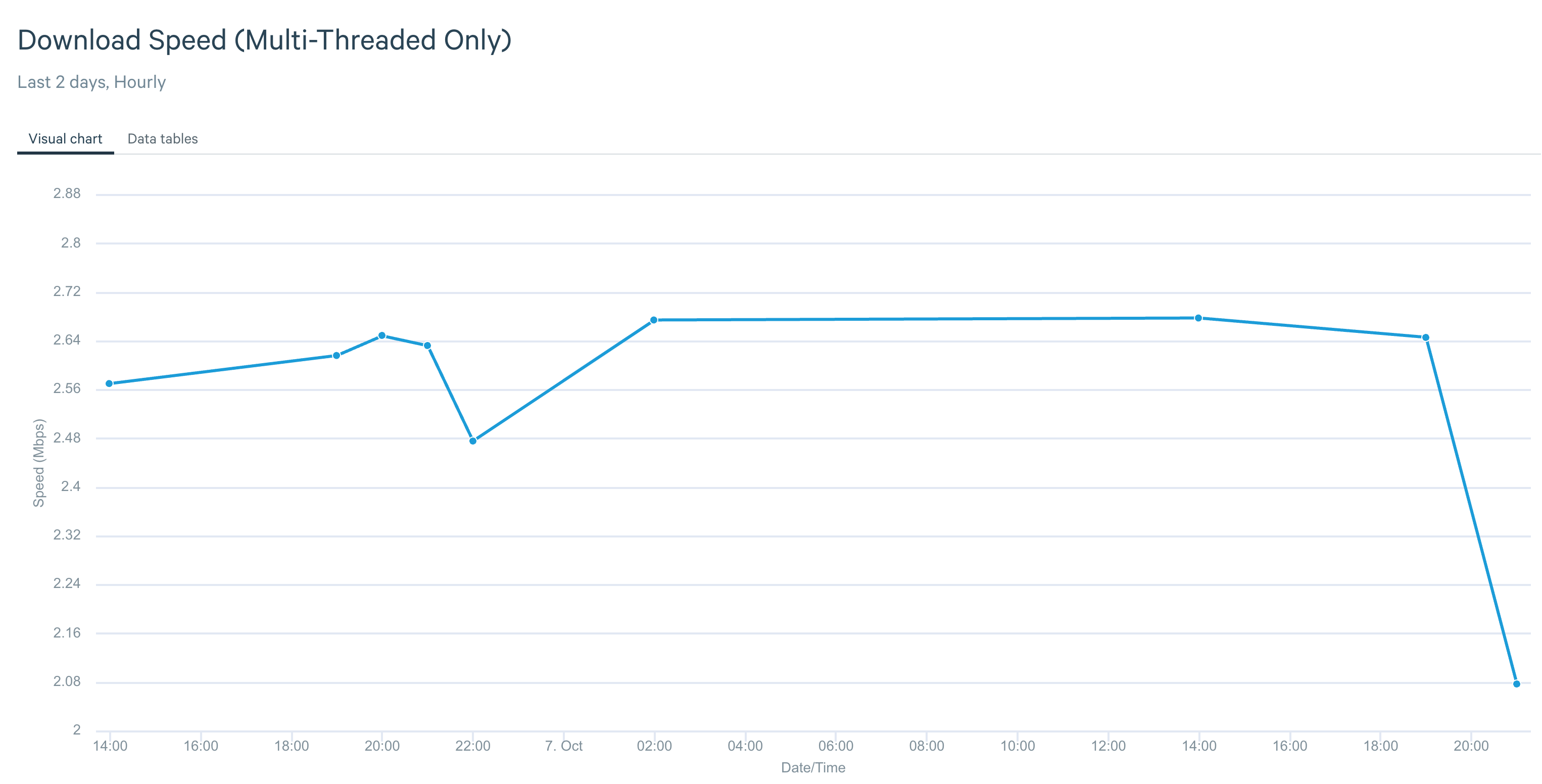Click the 12:00 x-axis tick label
1542x784 pixels.
(1108, 746)
